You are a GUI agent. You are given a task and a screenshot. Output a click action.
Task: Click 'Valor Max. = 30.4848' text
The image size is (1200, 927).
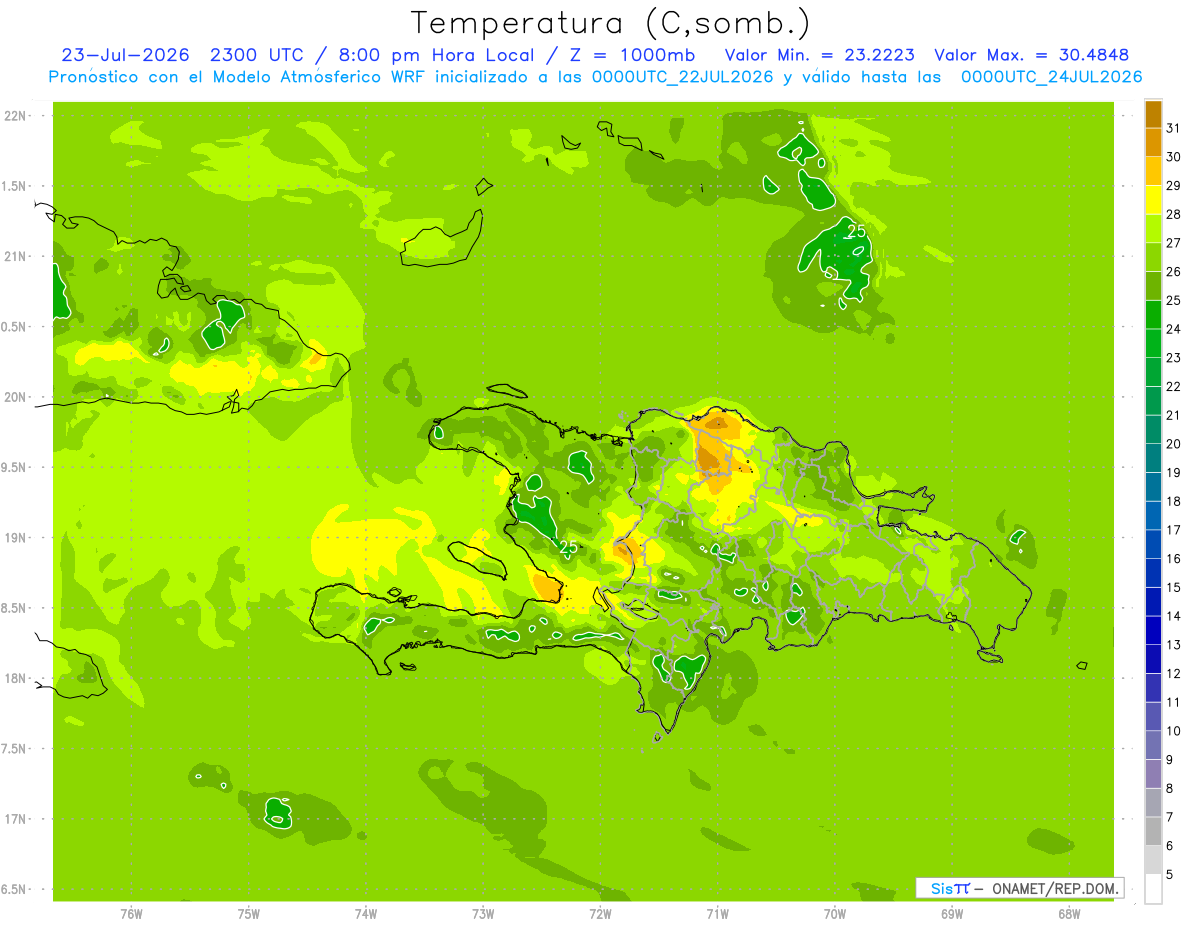tap(1031, 55)
